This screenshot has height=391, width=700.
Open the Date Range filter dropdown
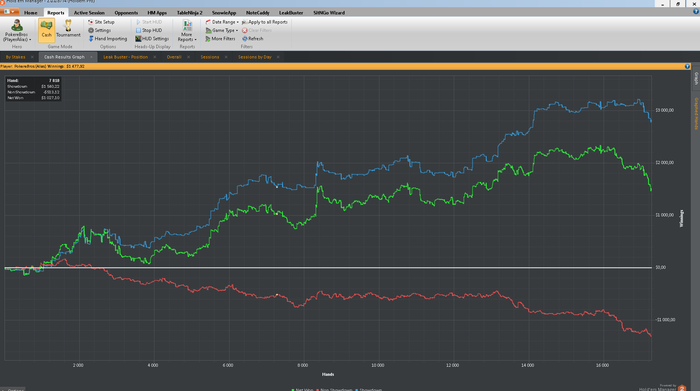point(222,22)
